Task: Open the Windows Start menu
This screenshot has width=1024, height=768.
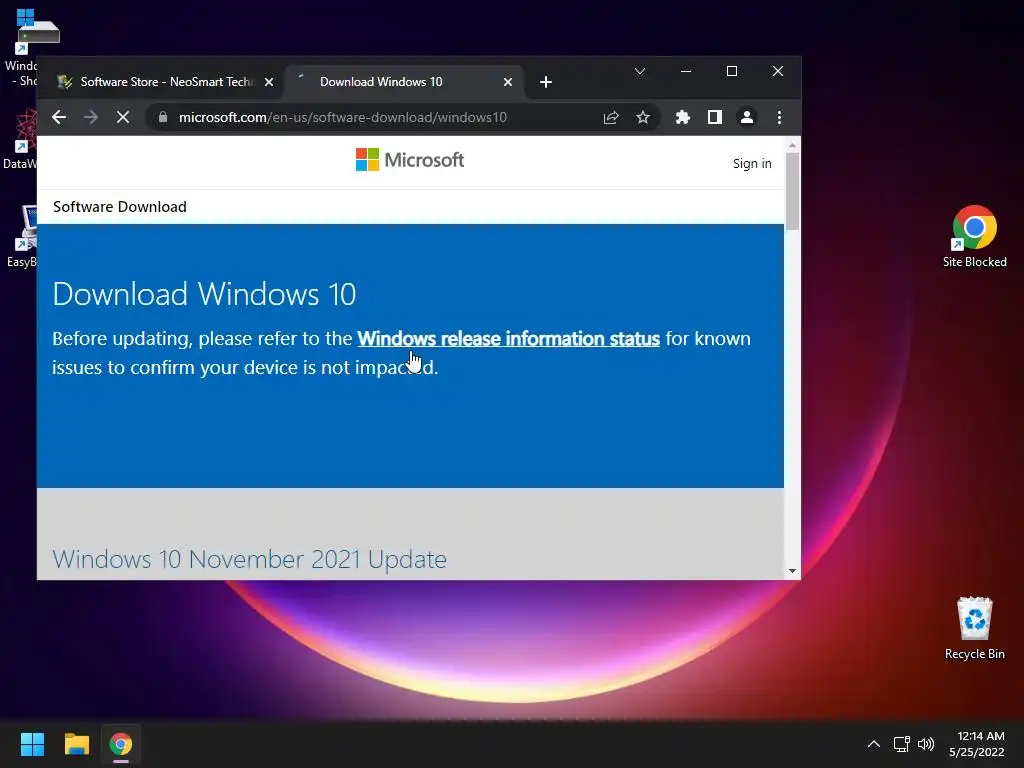Action: [x=32, y=744]
